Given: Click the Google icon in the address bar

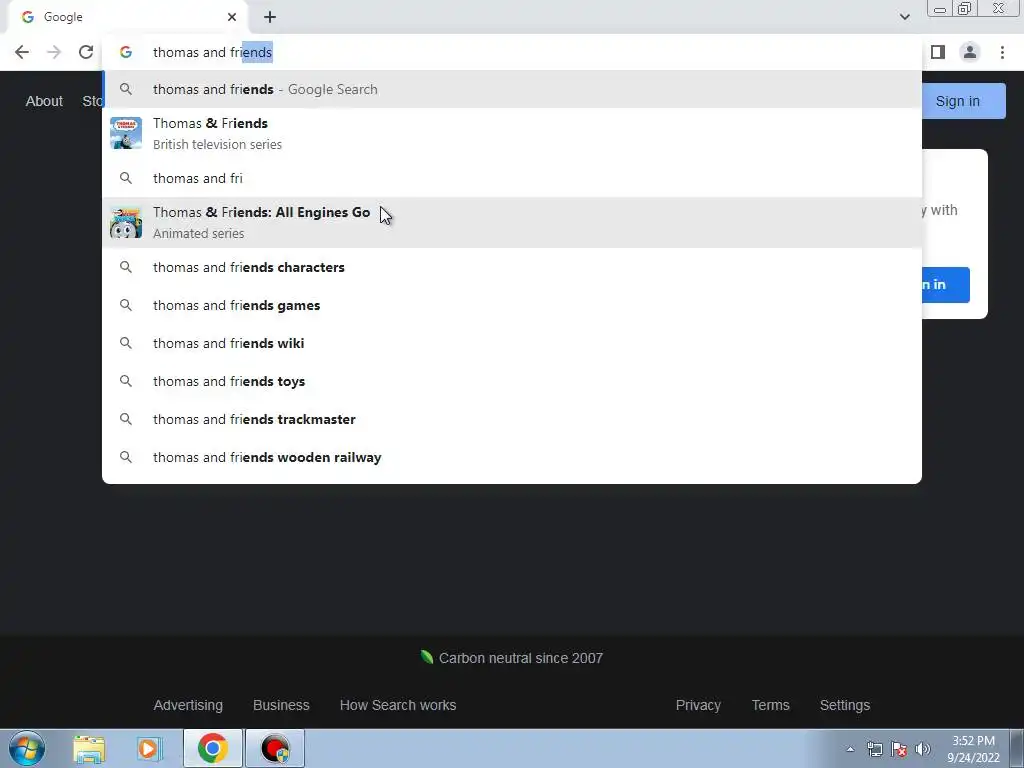Looking at the screenshot, I should 126,52.
